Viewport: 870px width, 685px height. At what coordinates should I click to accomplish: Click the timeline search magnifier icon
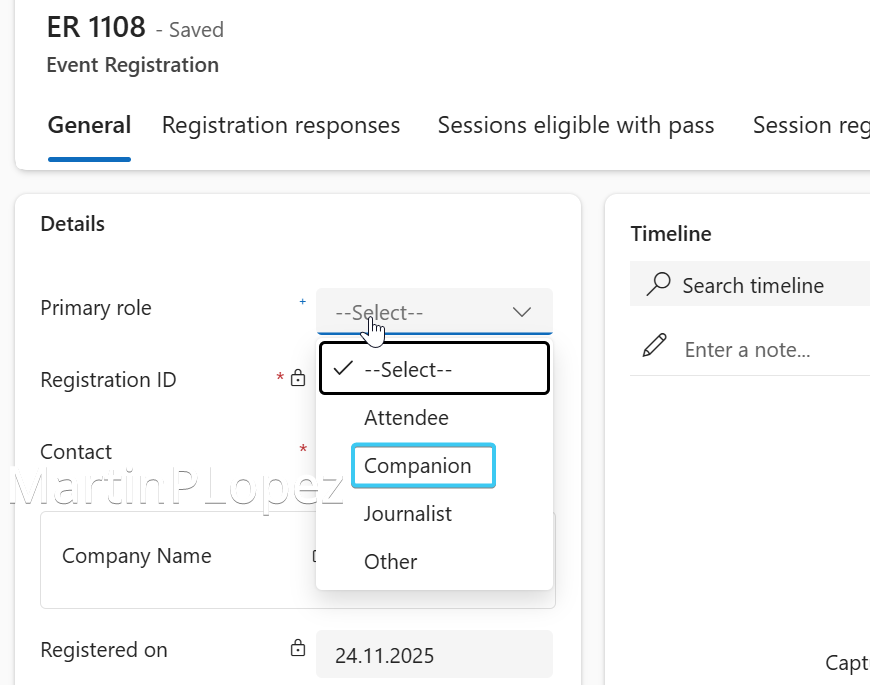(658, 285)
